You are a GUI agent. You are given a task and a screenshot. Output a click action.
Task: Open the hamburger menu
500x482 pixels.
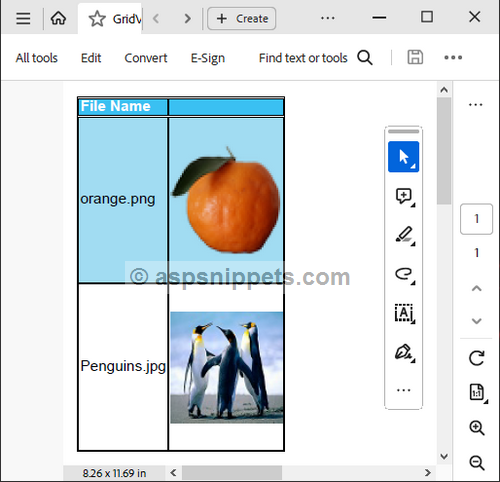pyautogui.click(x=23, y=18)
